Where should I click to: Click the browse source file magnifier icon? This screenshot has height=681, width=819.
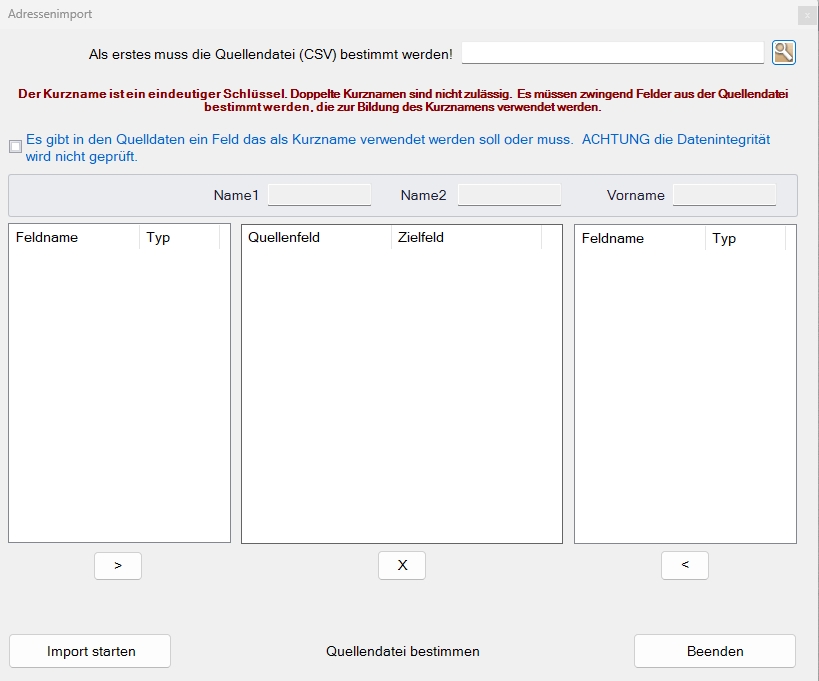(x=783, y=53)
